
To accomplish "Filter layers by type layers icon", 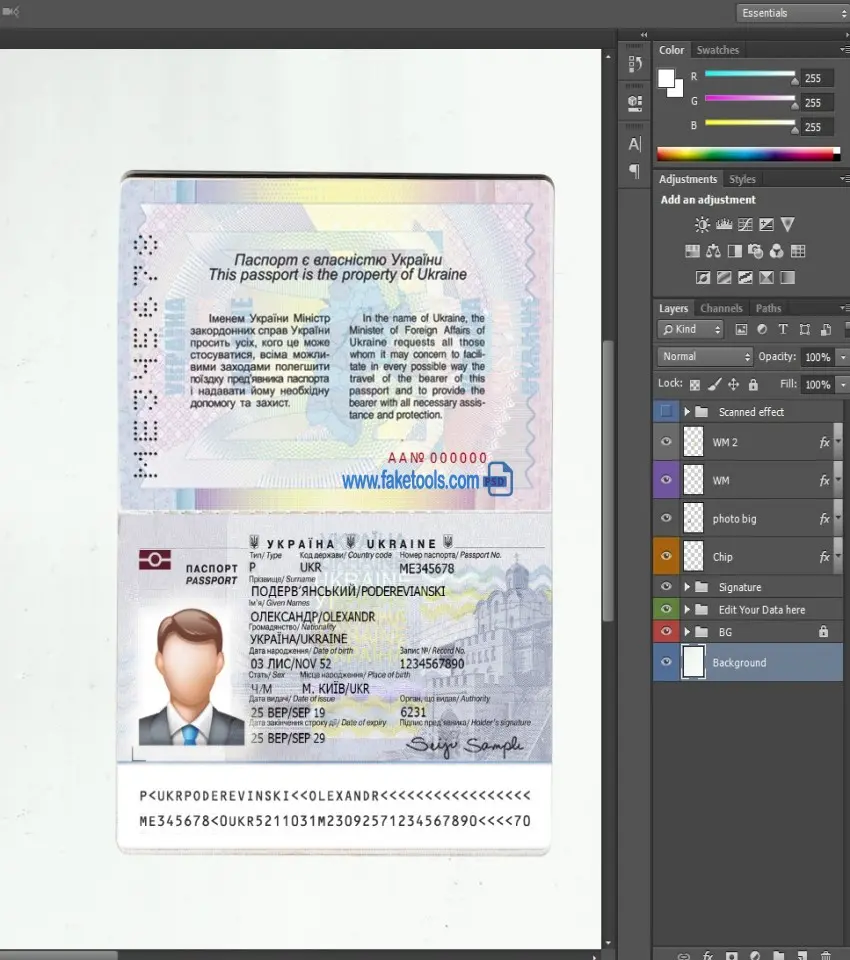I will [782, 329].
